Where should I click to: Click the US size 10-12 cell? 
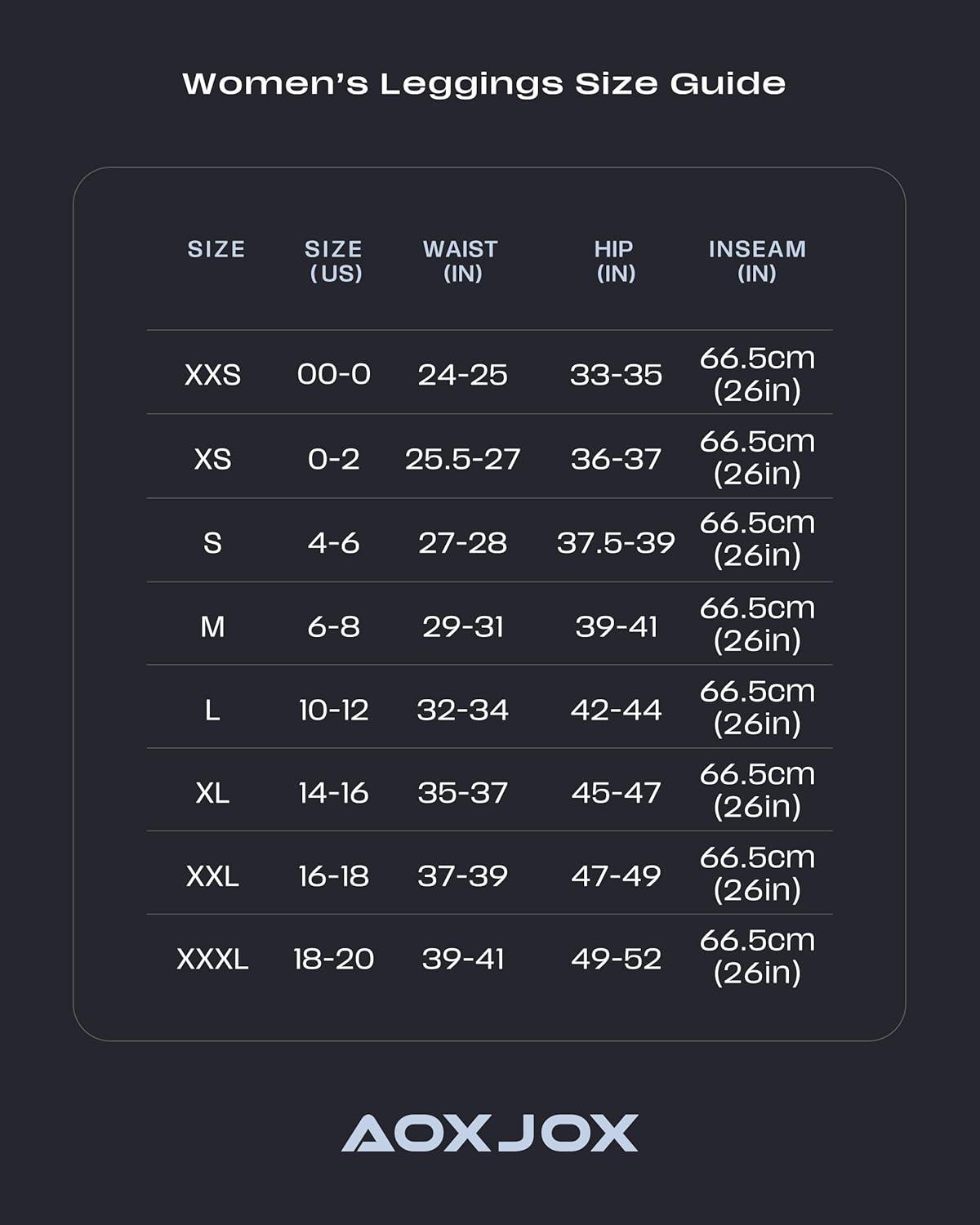pos(333,710)
